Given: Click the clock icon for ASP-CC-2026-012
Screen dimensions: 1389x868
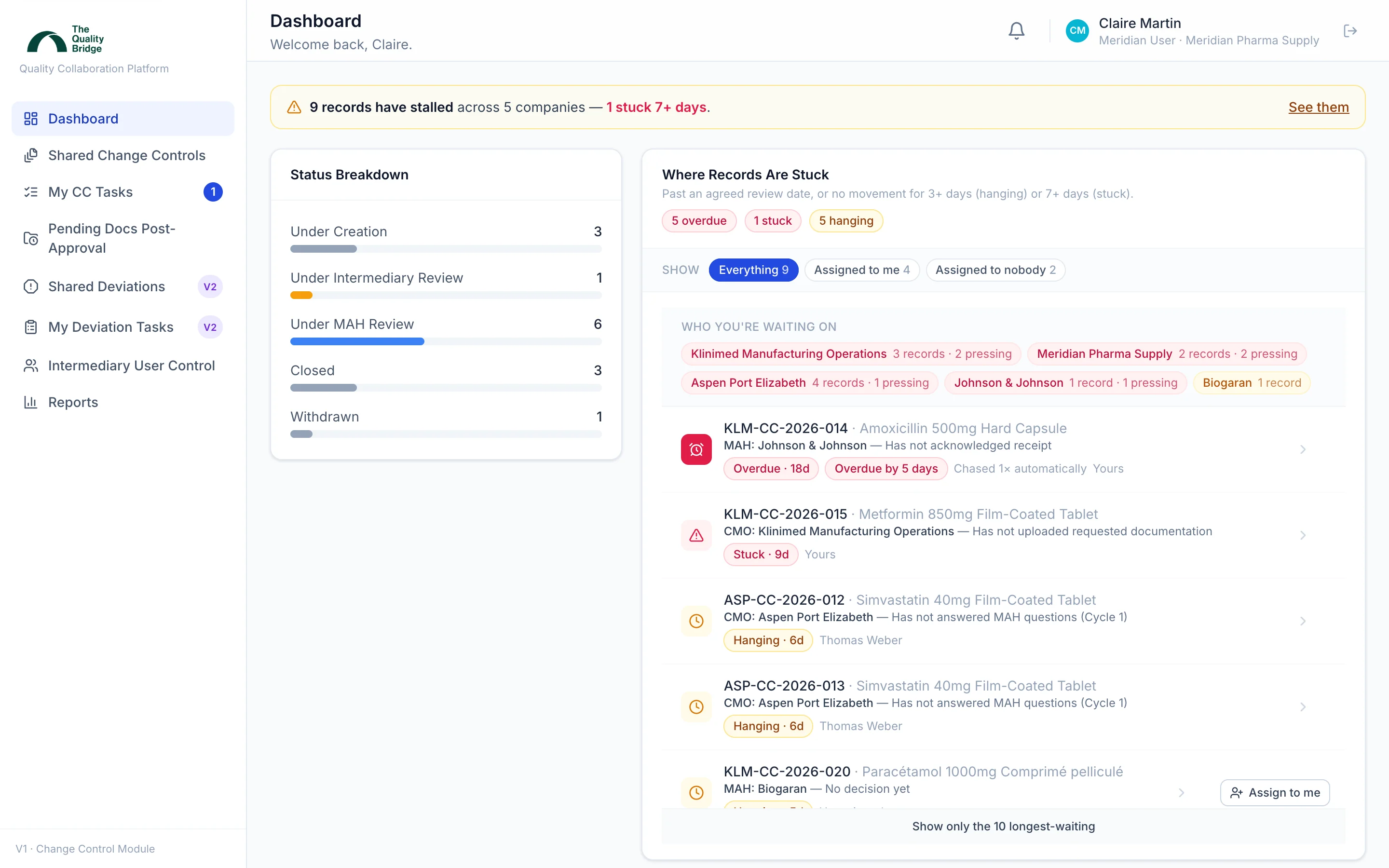Looking at the screenshot, I should (x=696, y=621).
